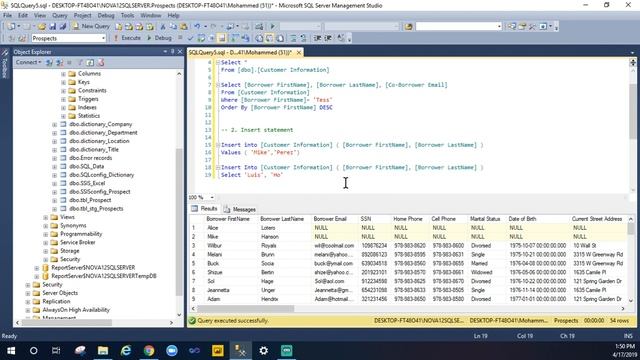
Task: Click Cancel Executing Query stop icon
Action: pos(180,38)
